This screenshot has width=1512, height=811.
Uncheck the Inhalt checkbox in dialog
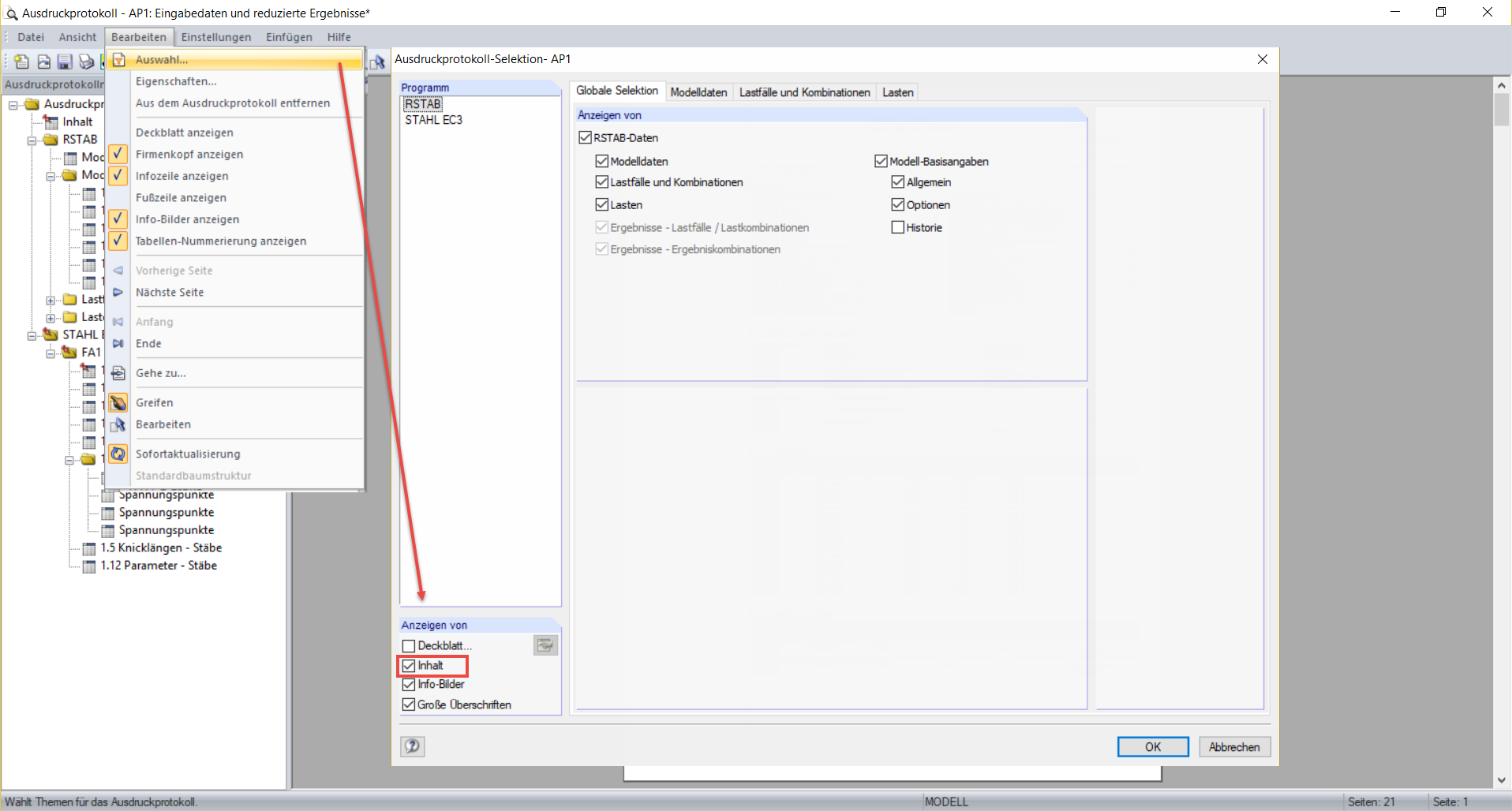click(x=409, y=666)
